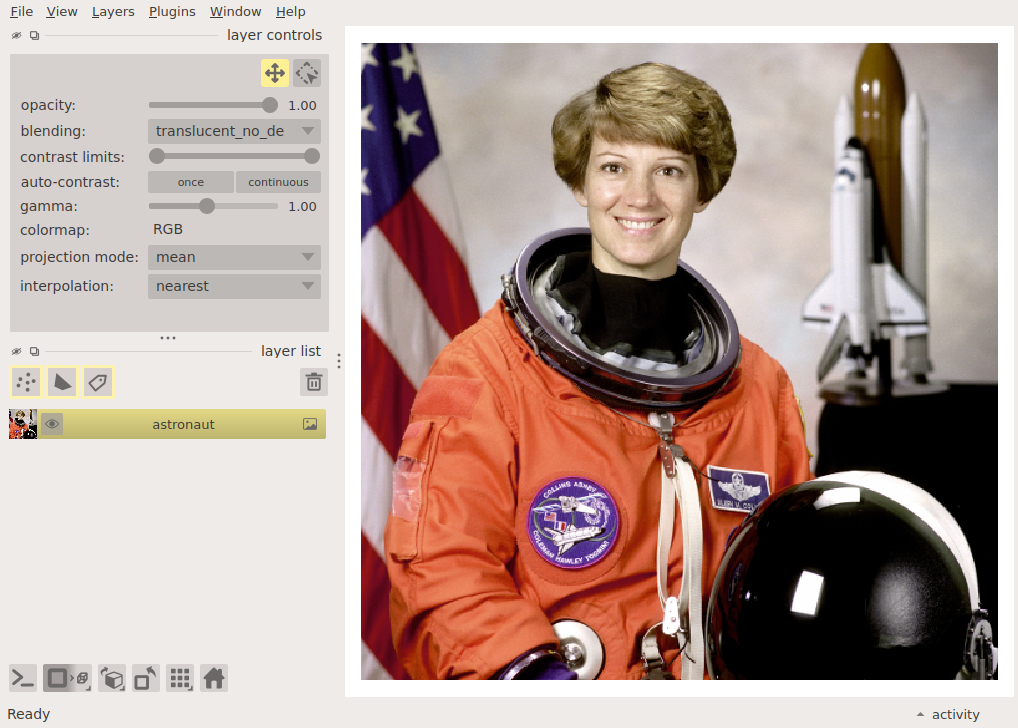Open the blending mode dropdown

coord(234,131)
